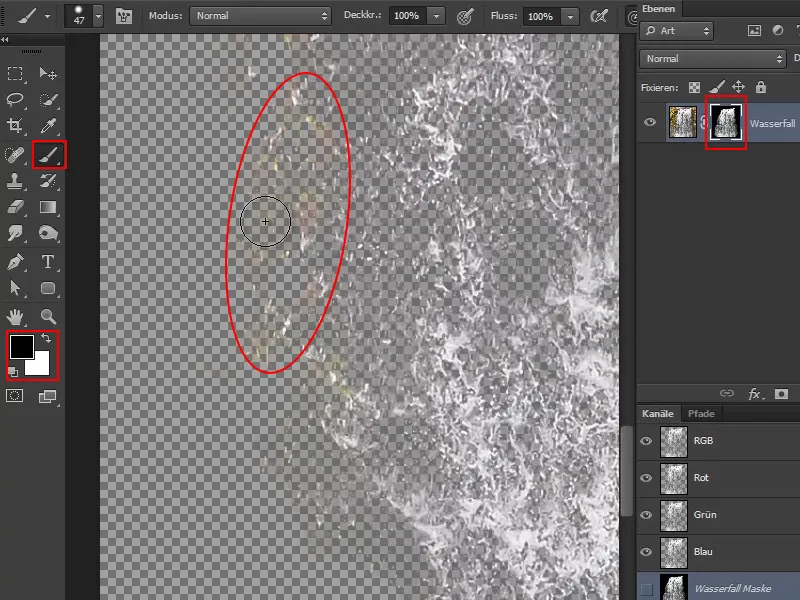Select the Eraser tool
Screen dimensions: 800x600
(15, 207)
